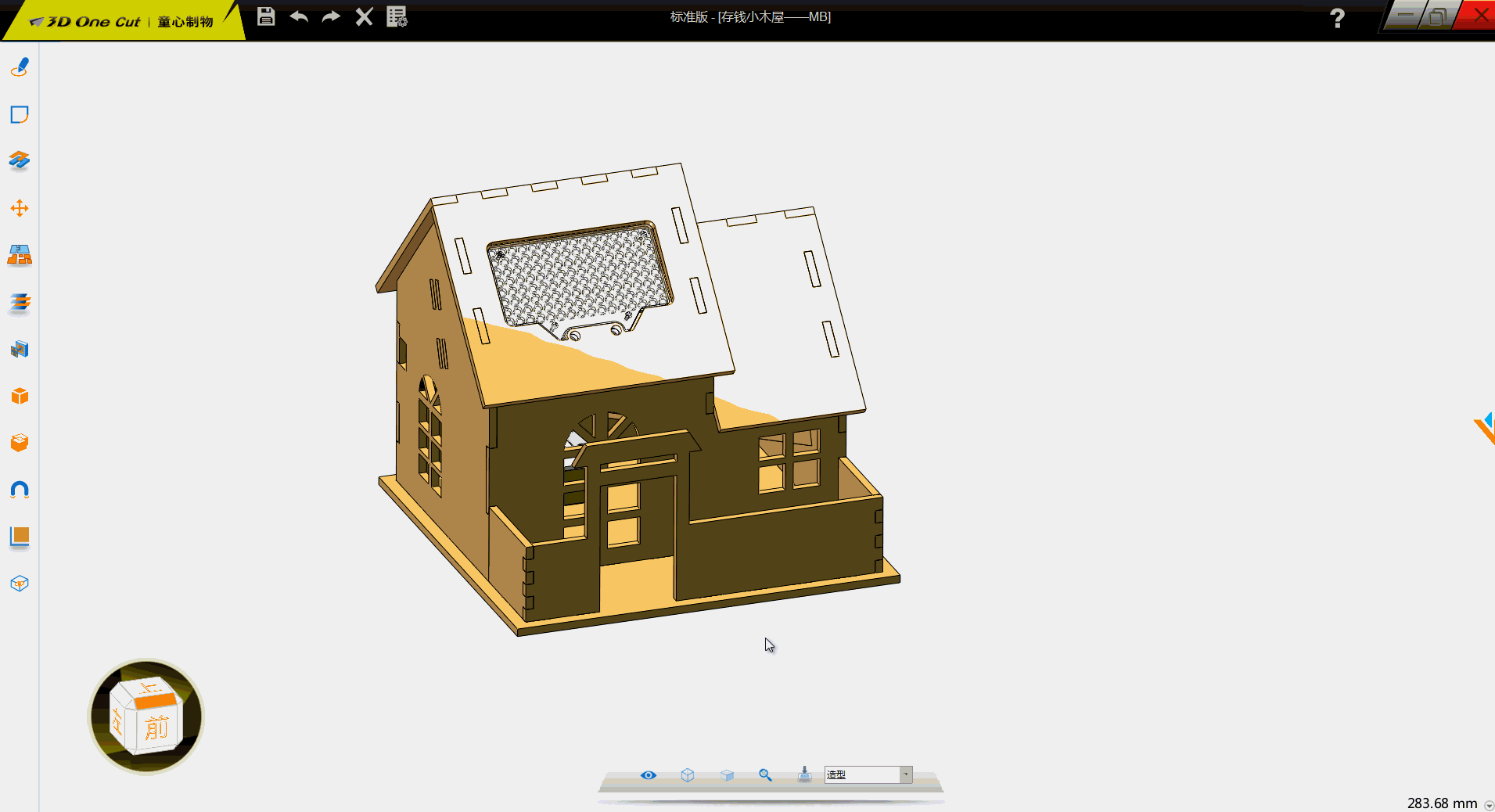This screenshot has width=1495, height=812.
Task: Undo the last action
Action: (x=299, y=16)
